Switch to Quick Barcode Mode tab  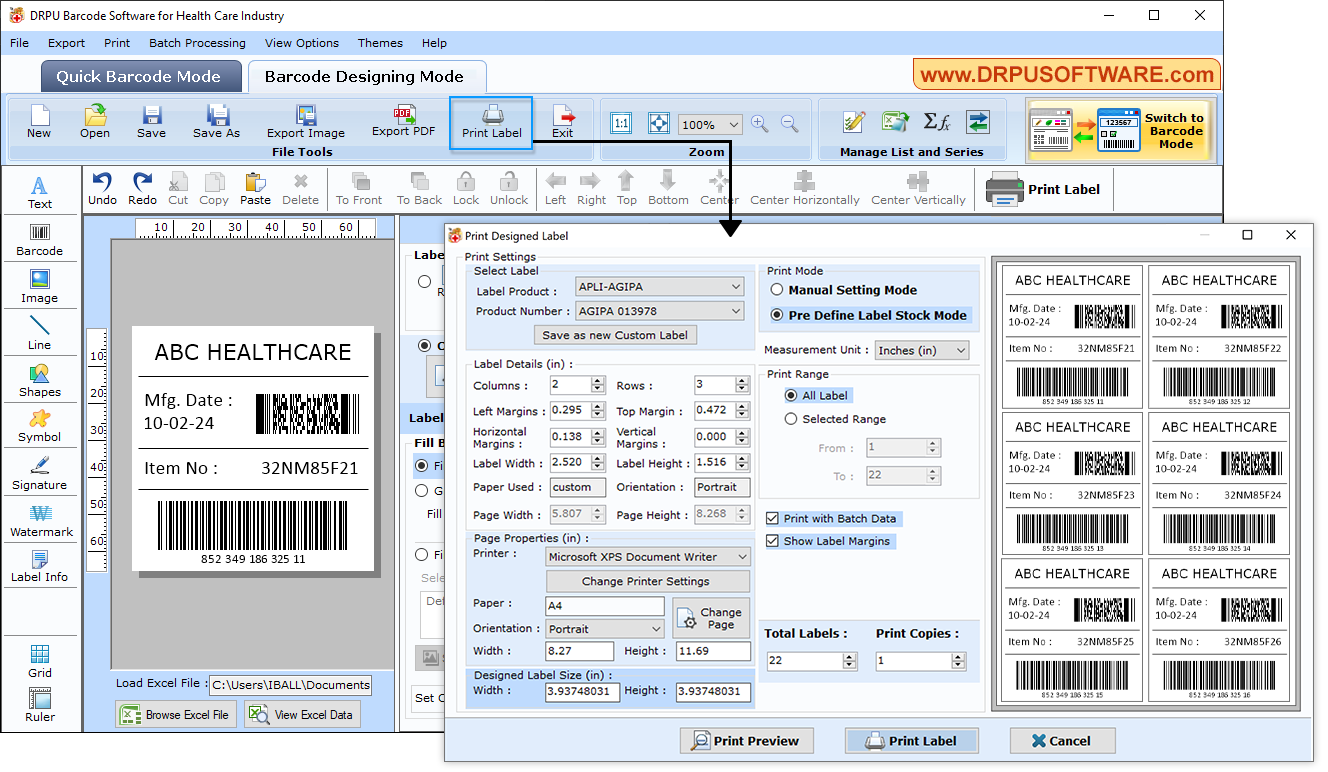[140, 75]
